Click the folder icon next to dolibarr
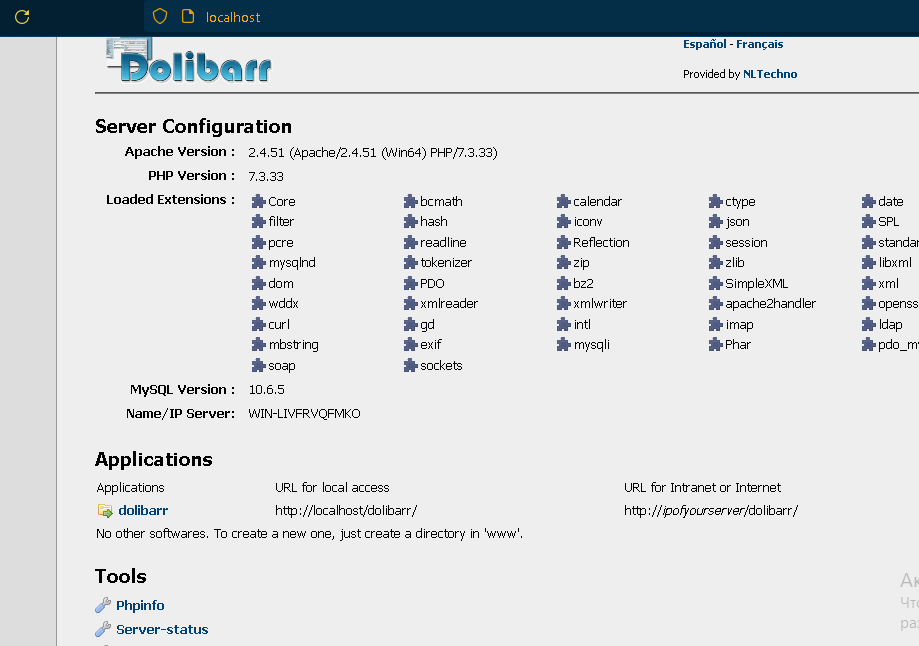Screen dimensions: 919x646 click(x=105, y=511)
